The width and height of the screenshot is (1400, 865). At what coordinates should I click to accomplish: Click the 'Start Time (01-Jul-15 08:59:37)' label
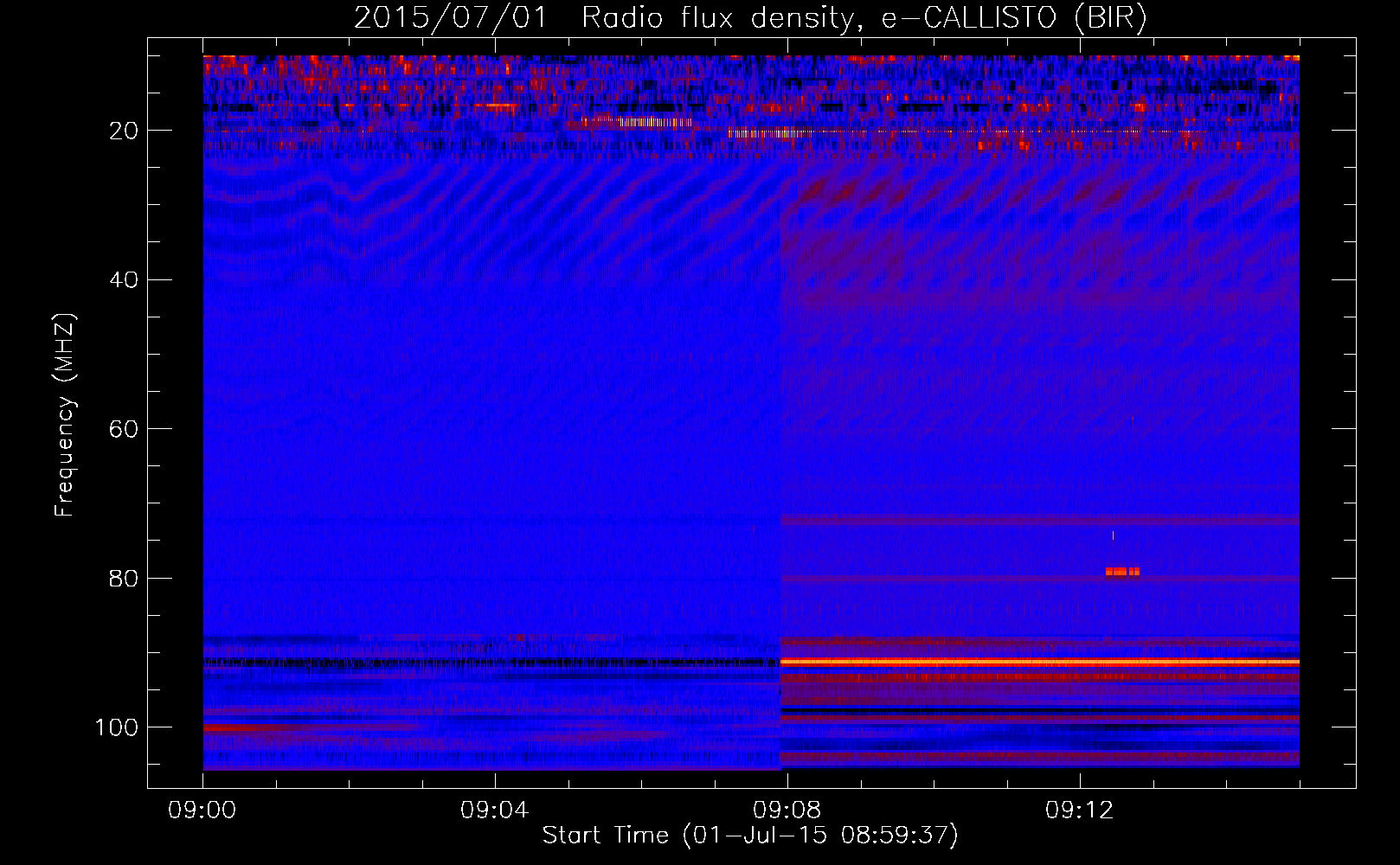click(x=750, y=836)
